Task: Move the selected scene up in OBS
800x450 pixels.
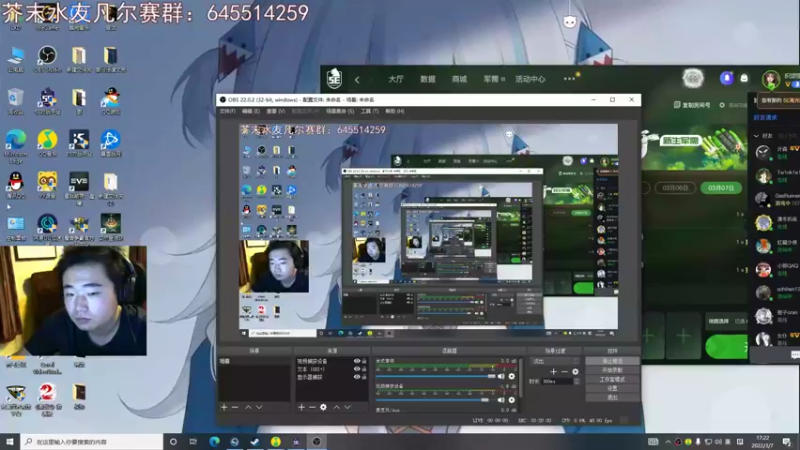Action: point(248,407)
